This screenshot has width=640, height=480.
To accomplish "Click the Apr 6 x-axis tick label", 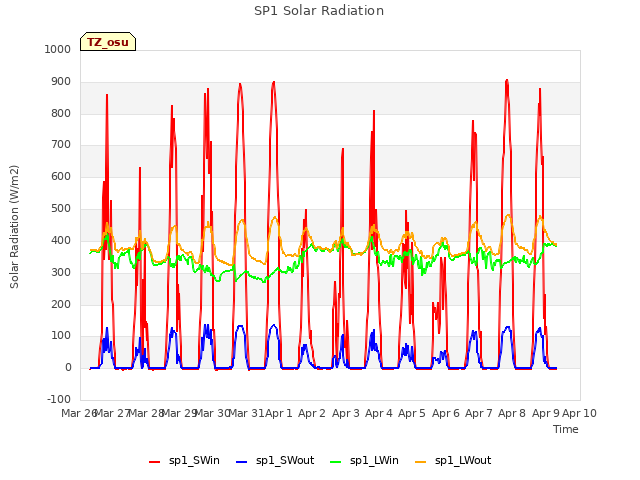I will (446, 413).
